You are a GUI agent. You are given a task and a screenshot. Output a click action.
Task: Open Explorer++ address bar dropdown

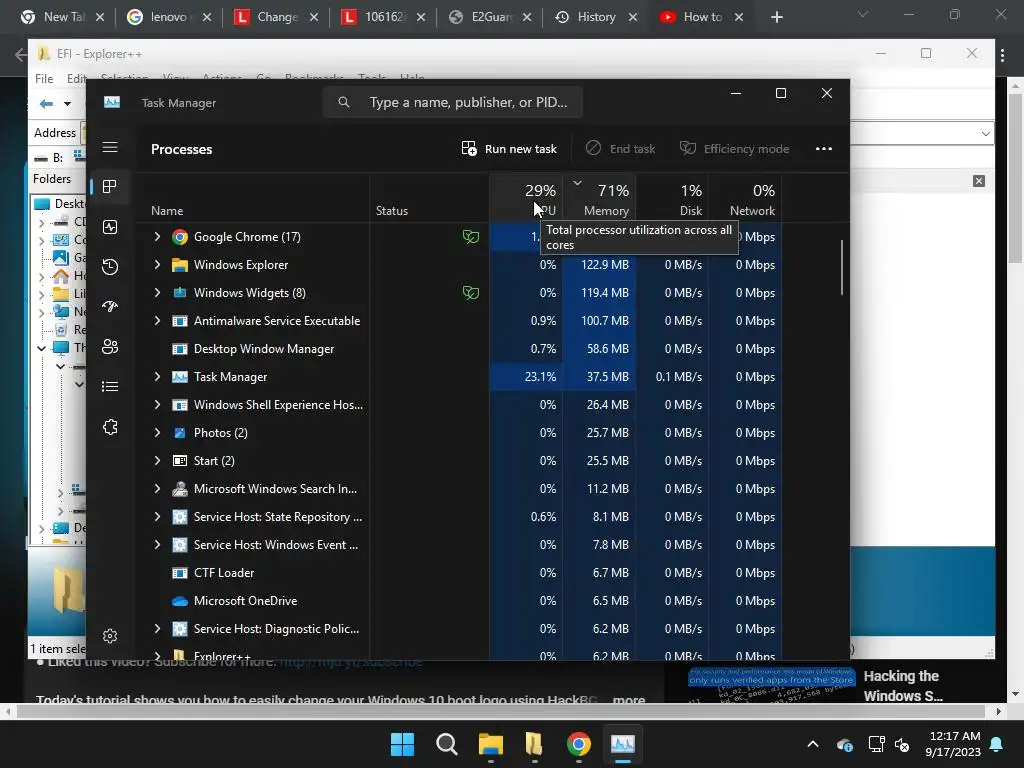(985, 134)
